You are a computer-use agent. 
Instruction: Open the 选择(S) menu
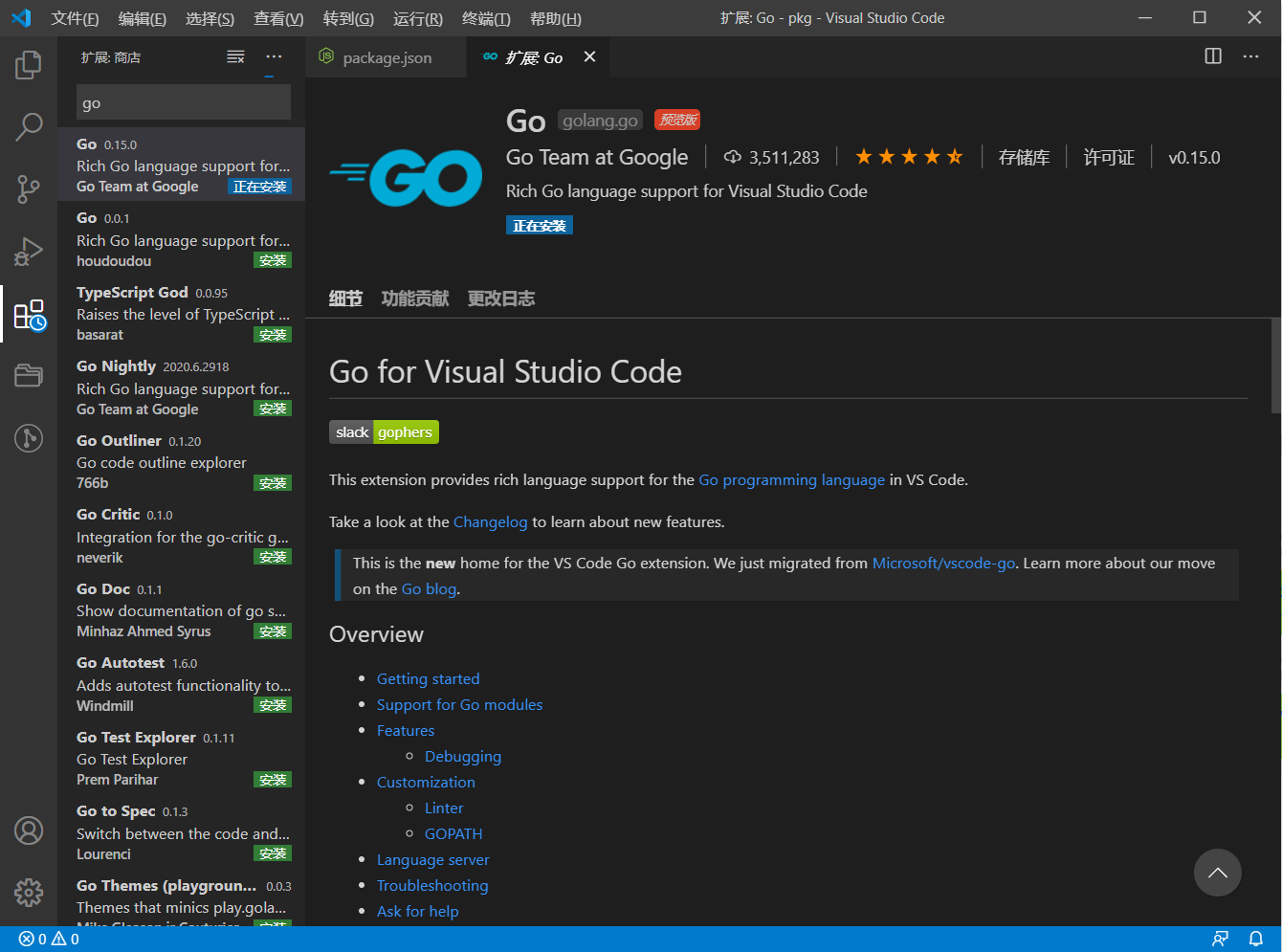210,18
